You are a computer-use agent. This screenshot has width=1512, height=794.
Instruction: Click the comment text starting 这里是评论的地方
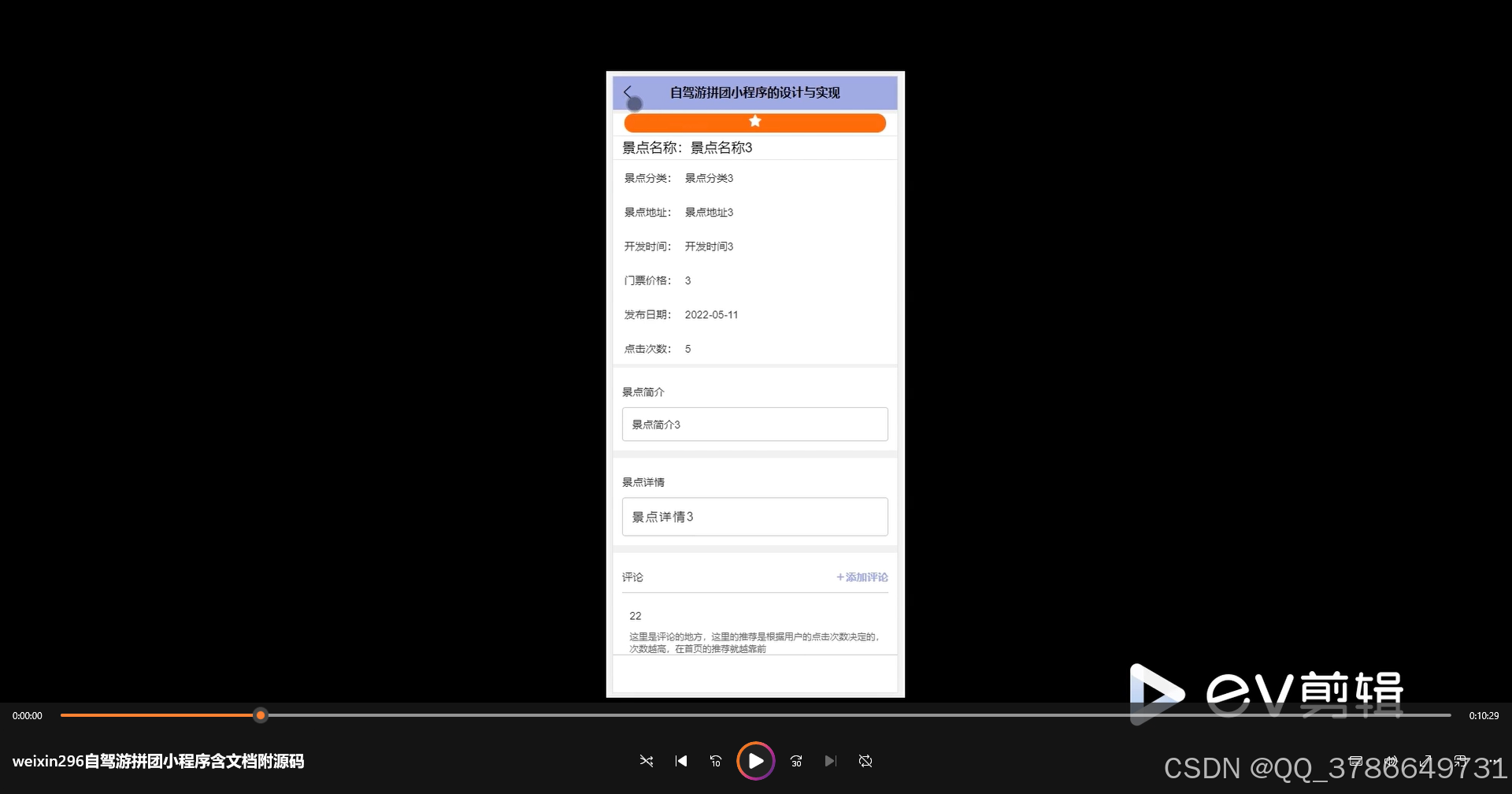(x=754, y=643)
